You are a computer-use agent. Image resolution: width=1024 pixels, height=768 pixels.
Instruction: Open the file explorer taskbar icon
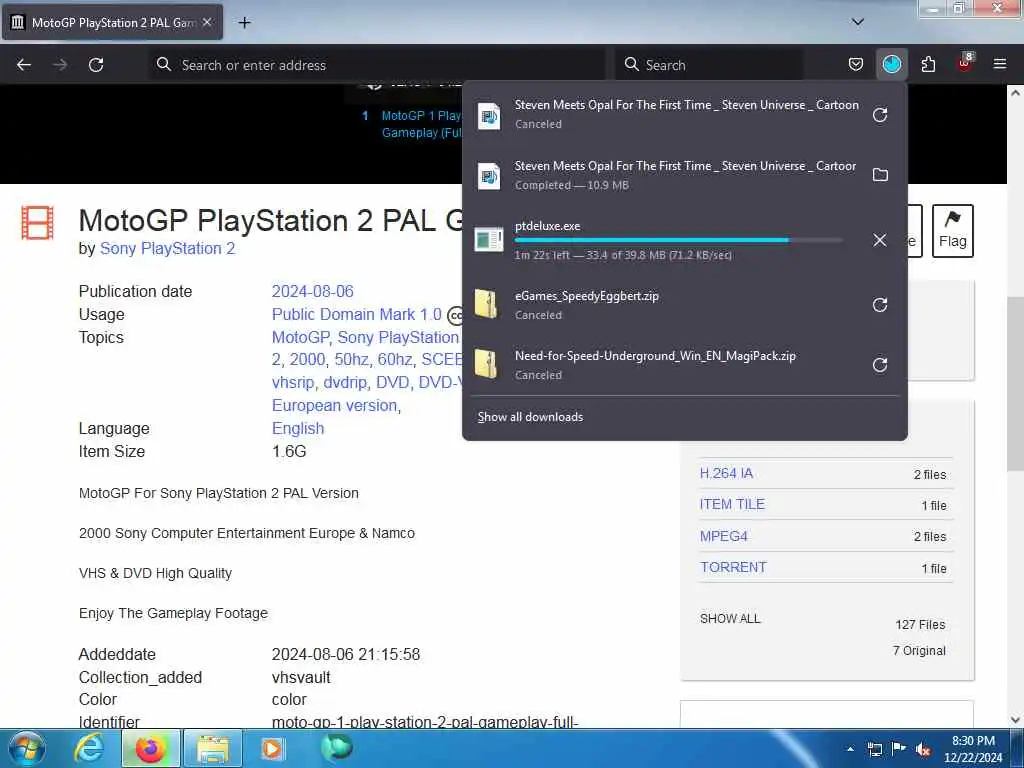(213, 748)
